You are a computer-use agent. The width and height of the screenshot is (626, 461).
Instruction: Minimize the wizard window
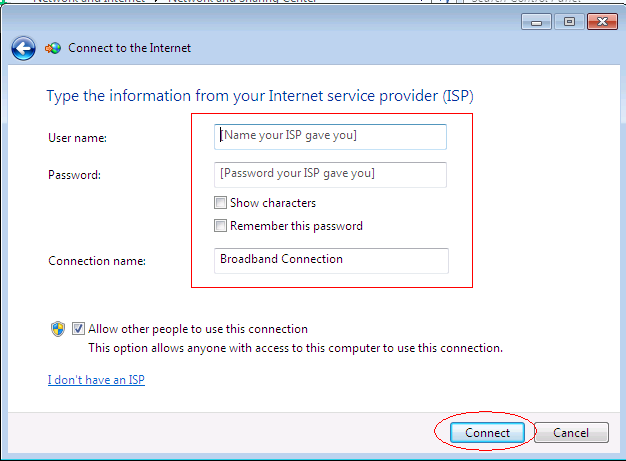pos(536,22)
